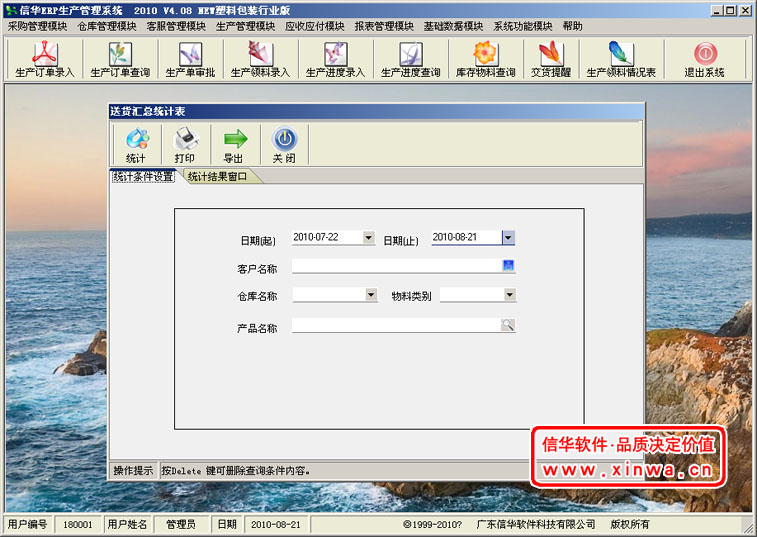Minimize the main application window

(x=717, y=10)
